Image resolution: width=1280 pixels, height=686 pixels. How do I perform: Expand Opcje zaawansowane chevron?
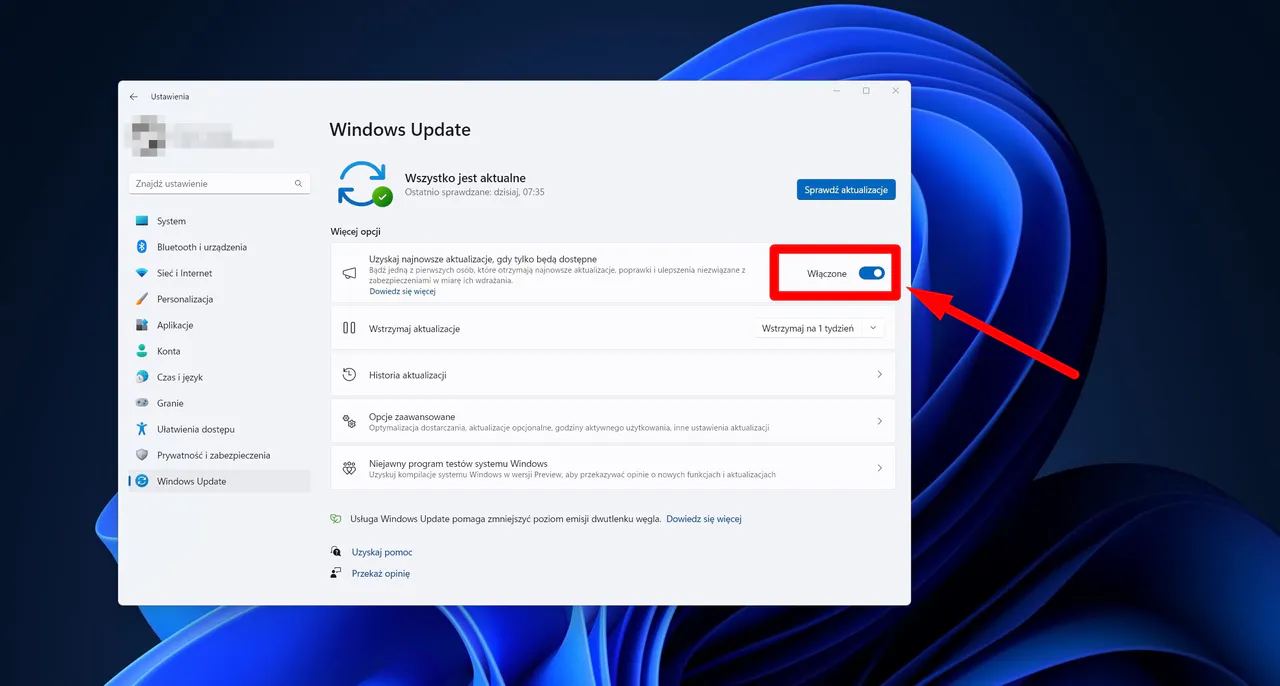click(x=879, y=422)
